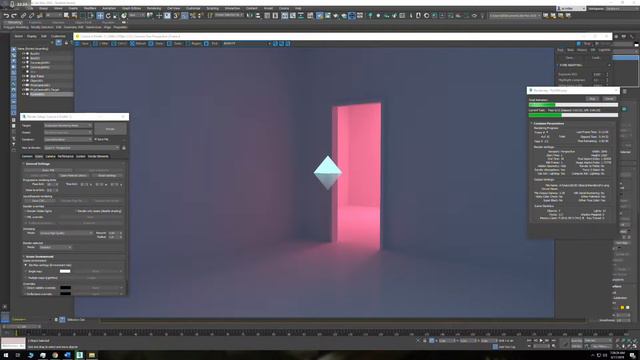Click Erase in Corona frame buffer toolbar
The height and width of the screenshot is (360, 640).
(157, 43)
